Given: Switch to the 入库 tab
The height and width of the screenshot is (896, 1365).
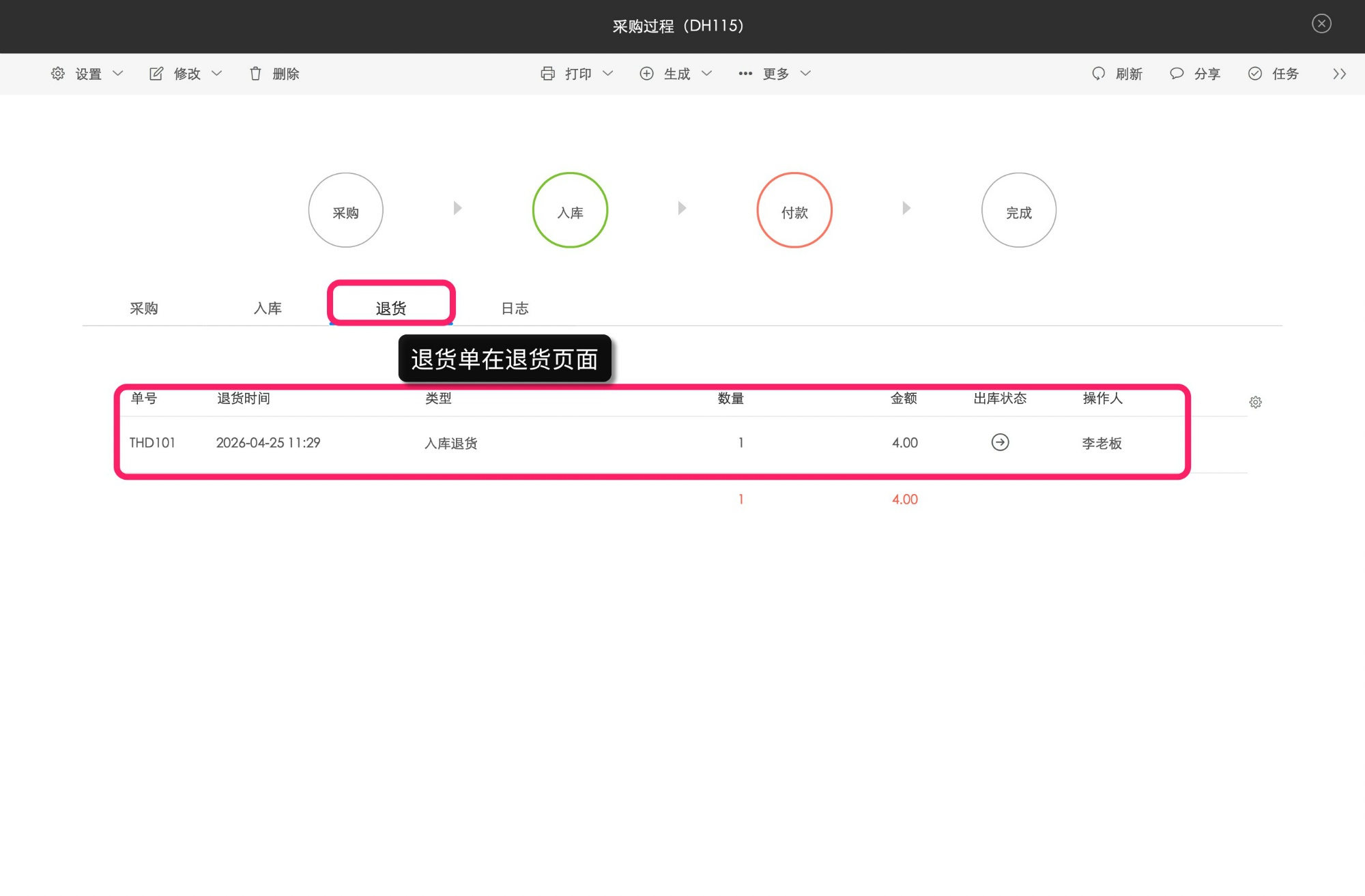Looking at the screenshot, I should pyautogui.click(x=268, y=308).
